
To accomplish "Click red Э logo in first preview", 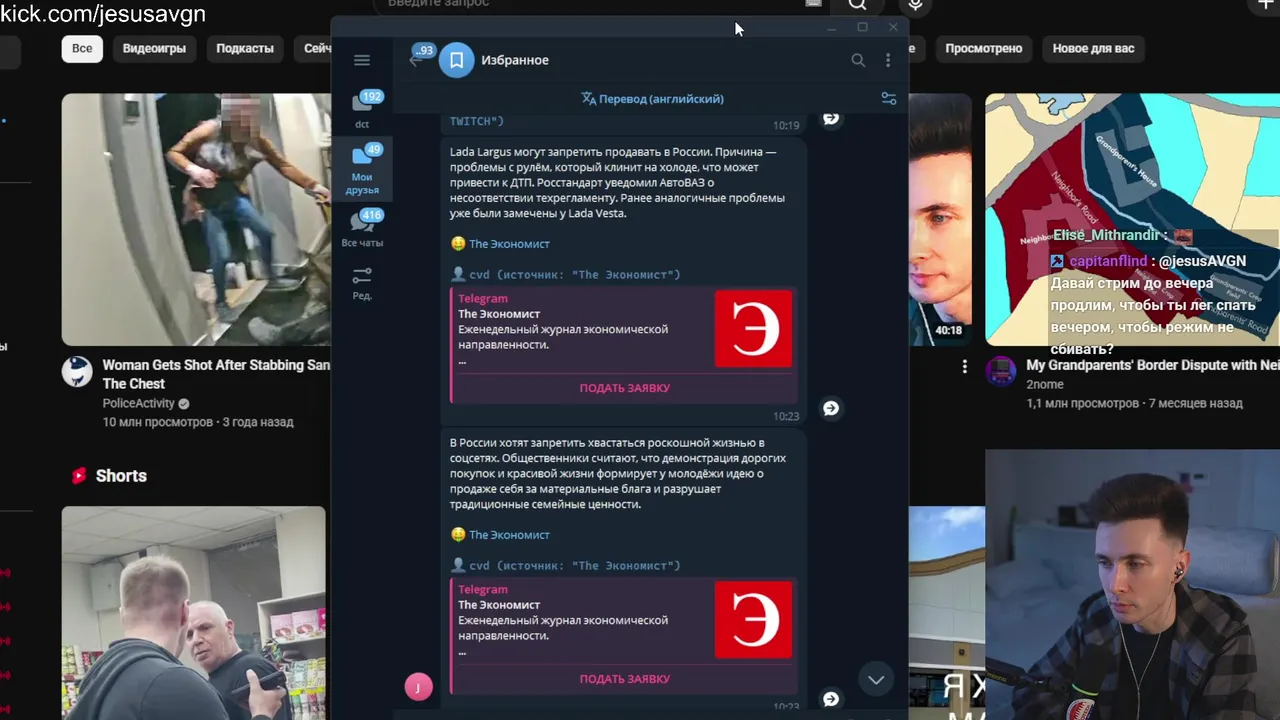I will 753,329.
